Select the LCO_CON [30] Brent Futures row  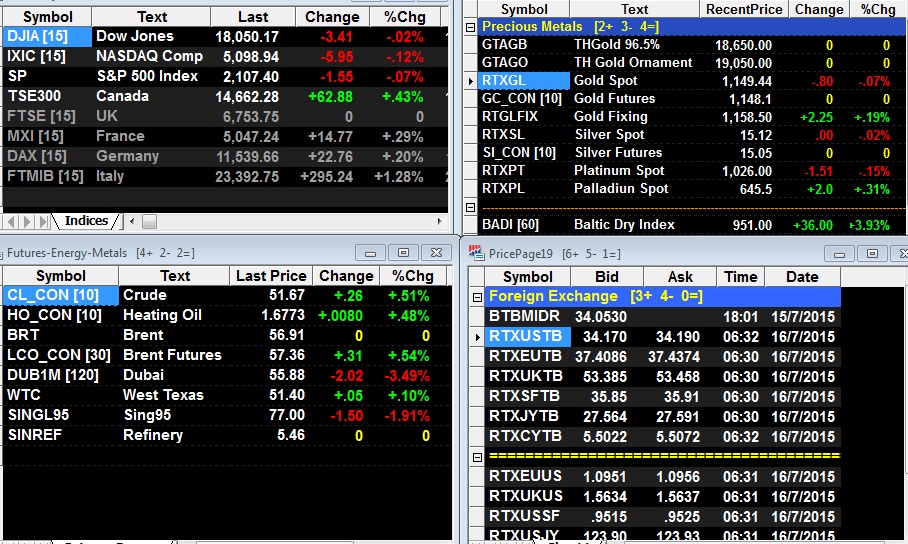click(x=227, y=355)
